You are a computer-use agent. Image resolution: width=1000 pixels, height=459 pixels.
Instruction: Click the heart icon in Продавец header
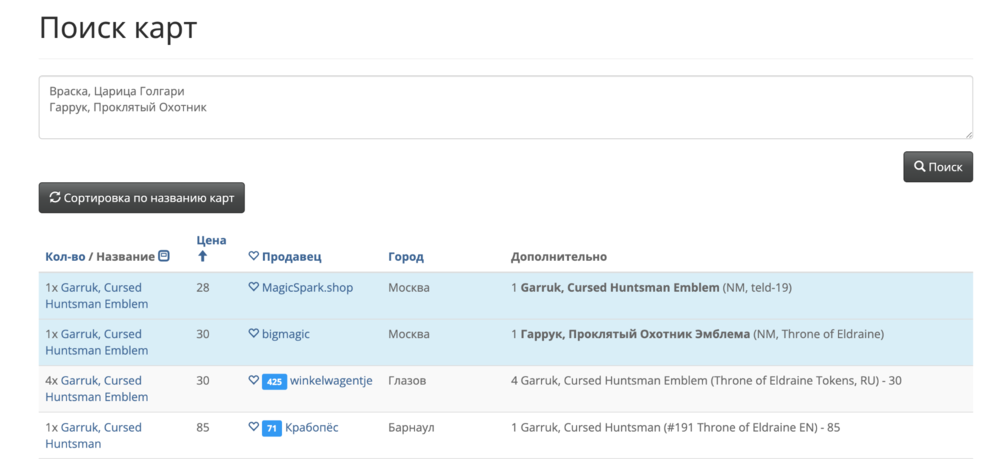pos(253,257)
